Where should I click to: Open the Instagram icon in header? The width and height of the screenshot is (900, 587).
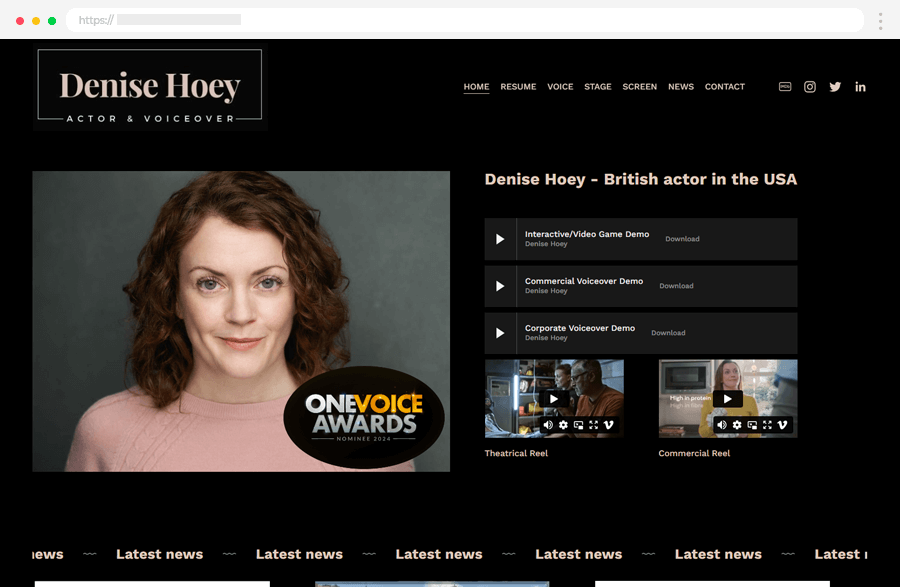pyautogui.click(x=810, y=87)
